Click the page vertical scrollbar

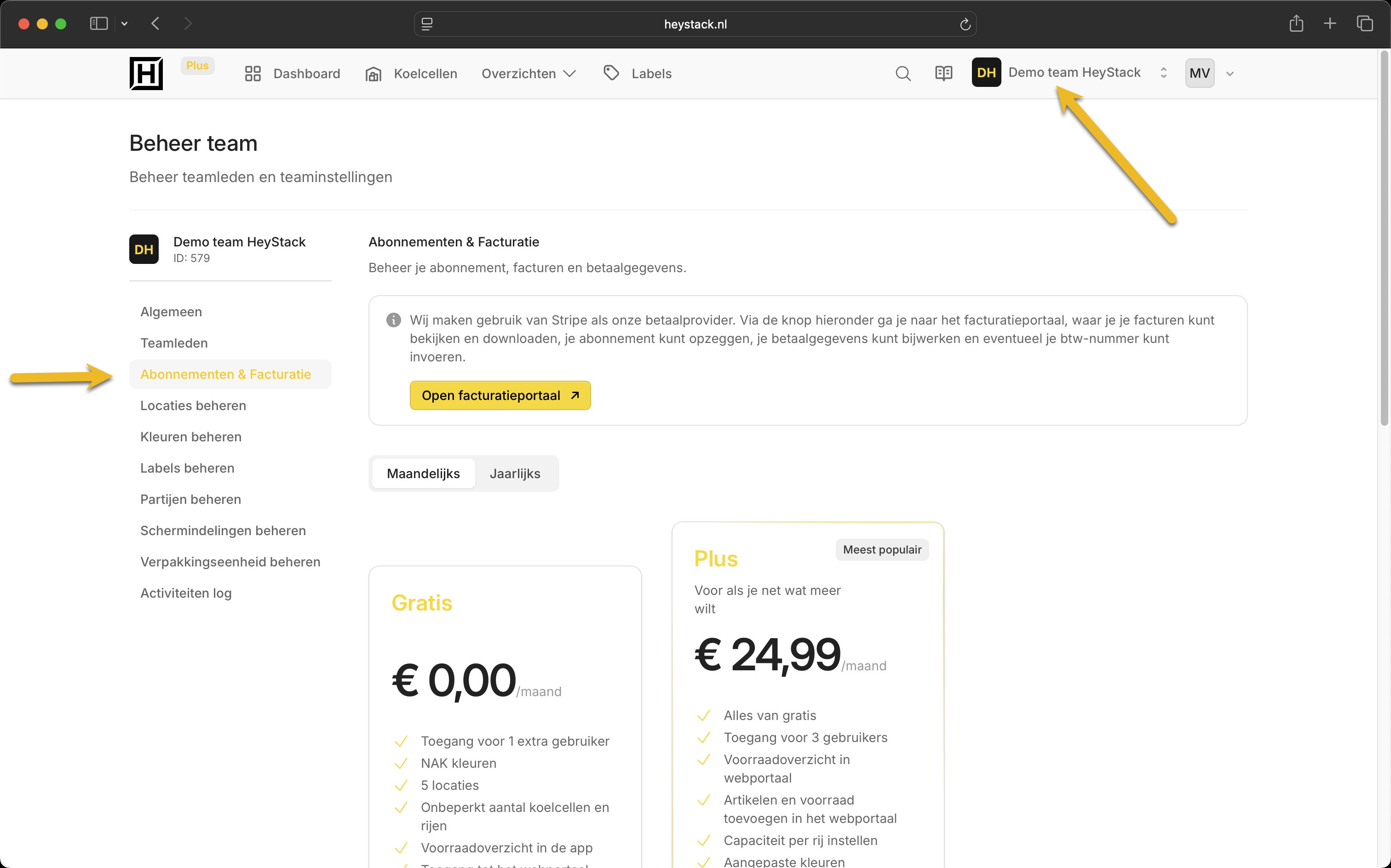[1384, 238]
